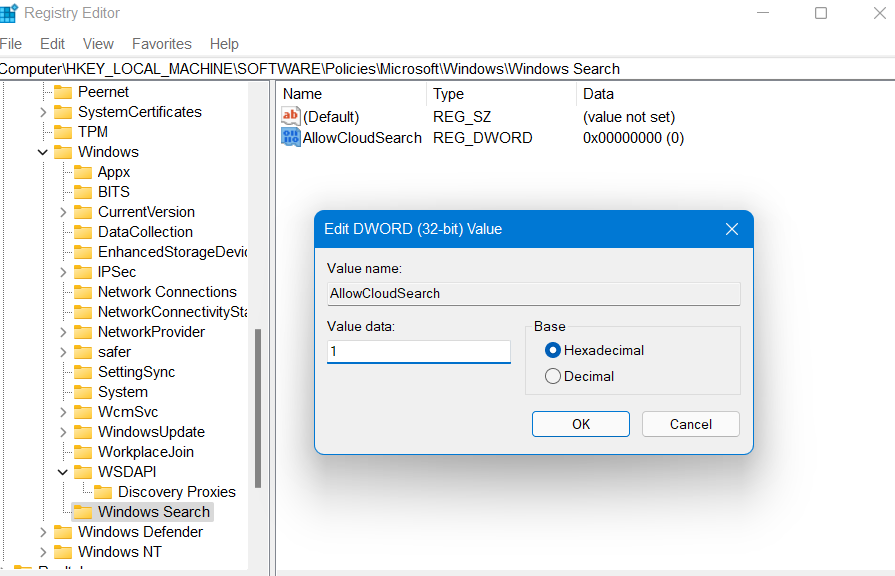
Task: Click the Value data input field
Action: pos(418,352)
